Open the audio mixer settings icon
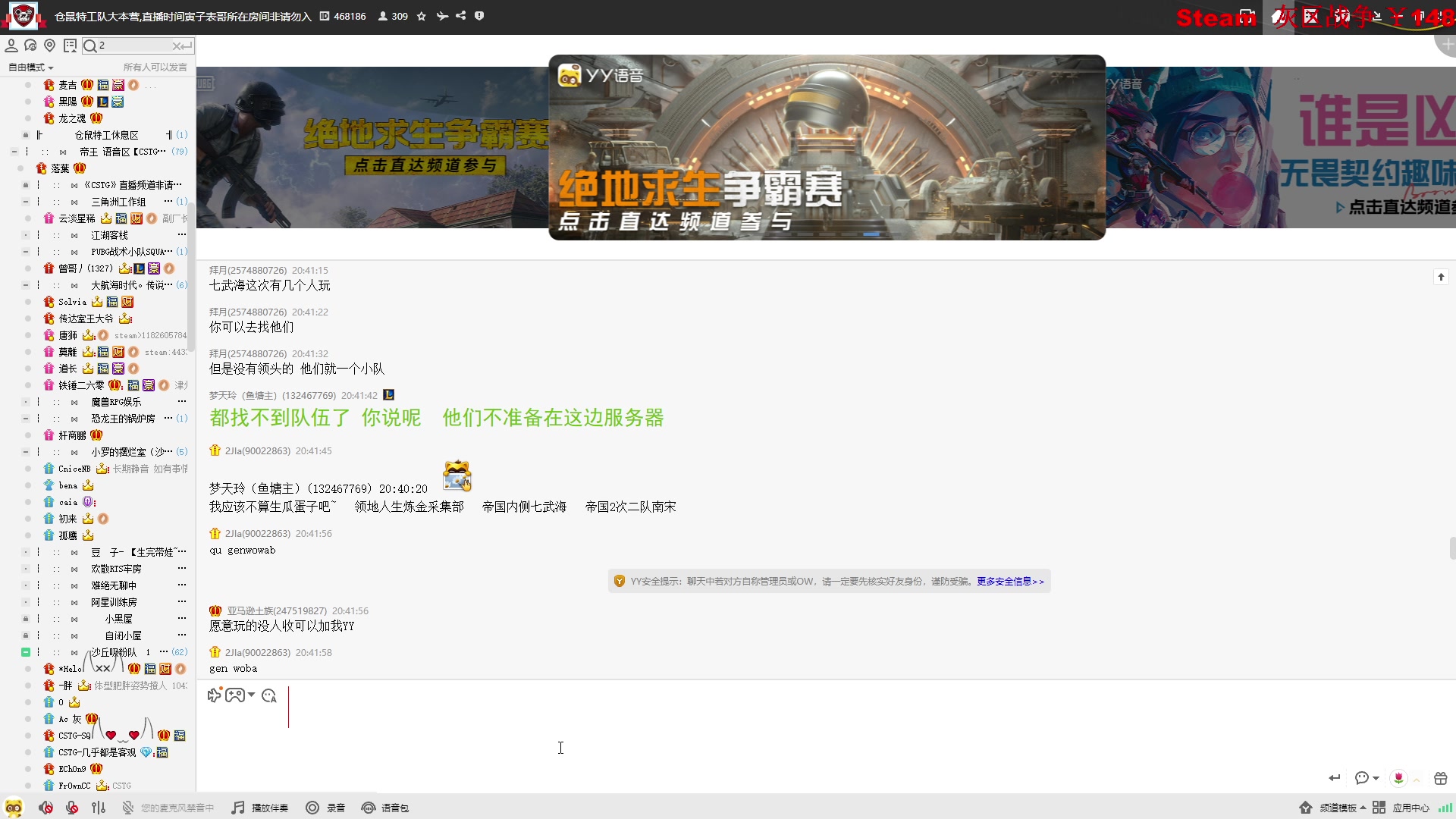This screenshot has height=819, width=1456. [x=99, y=808]
